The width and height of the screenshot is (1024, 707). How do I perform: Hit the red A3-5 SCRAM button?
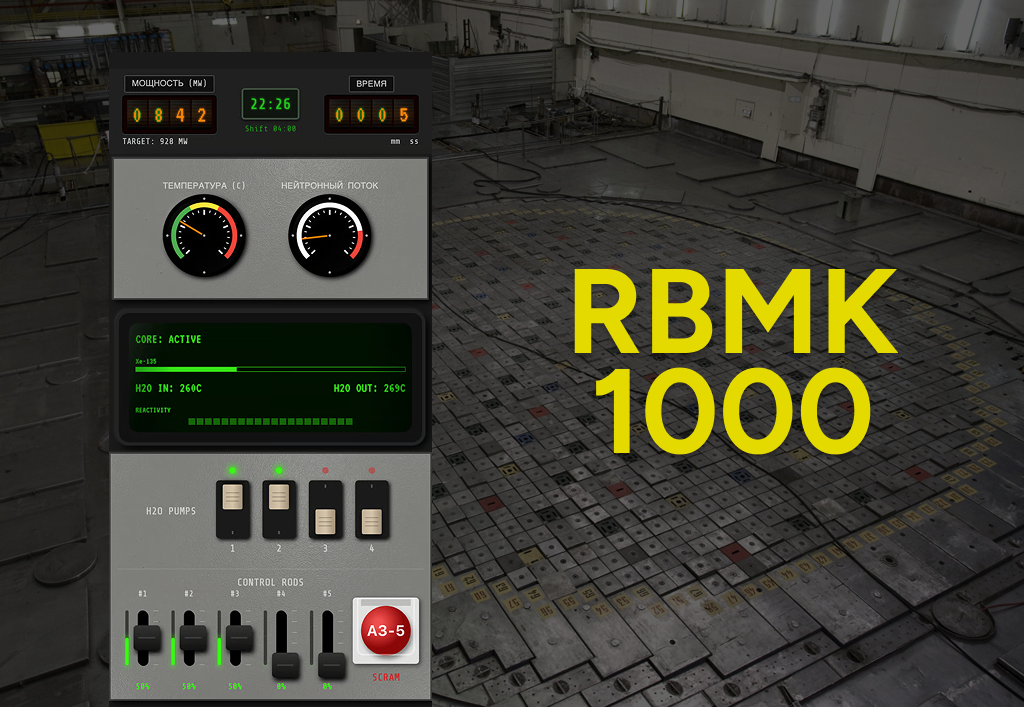click(386, 630)
